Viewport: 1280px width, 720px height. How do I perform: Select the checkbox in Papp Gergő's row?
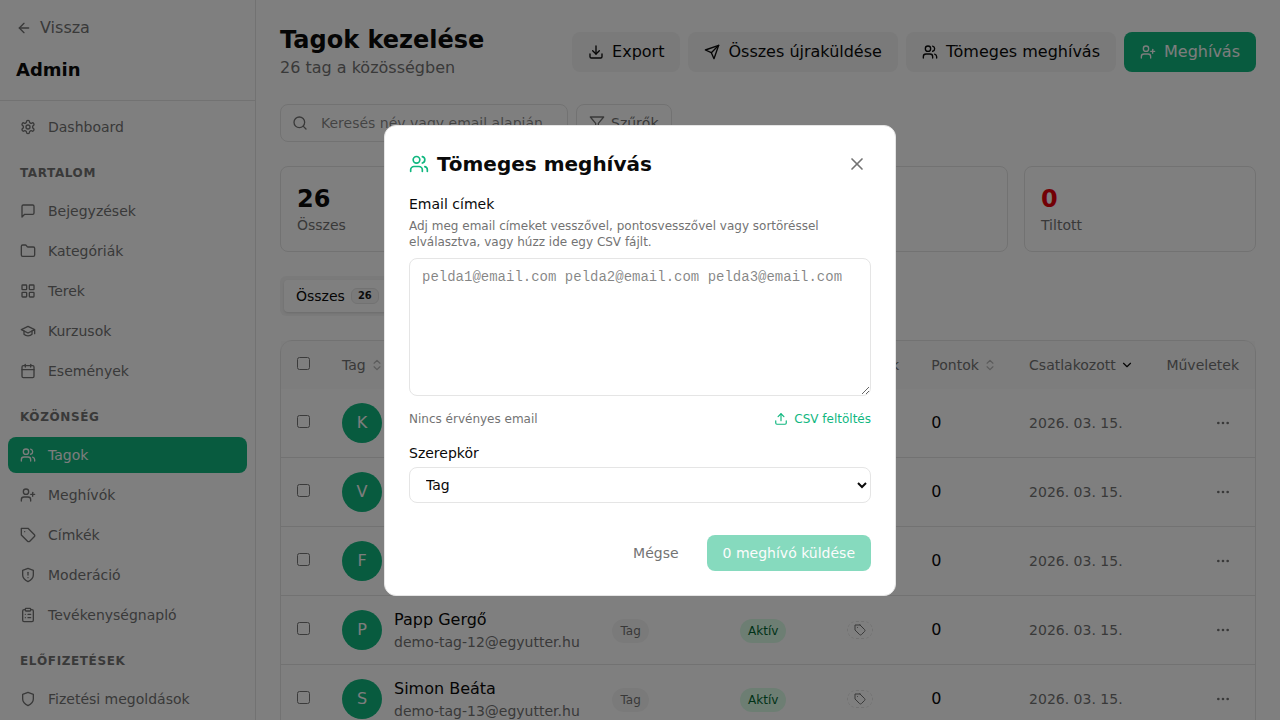click(304, 630)
